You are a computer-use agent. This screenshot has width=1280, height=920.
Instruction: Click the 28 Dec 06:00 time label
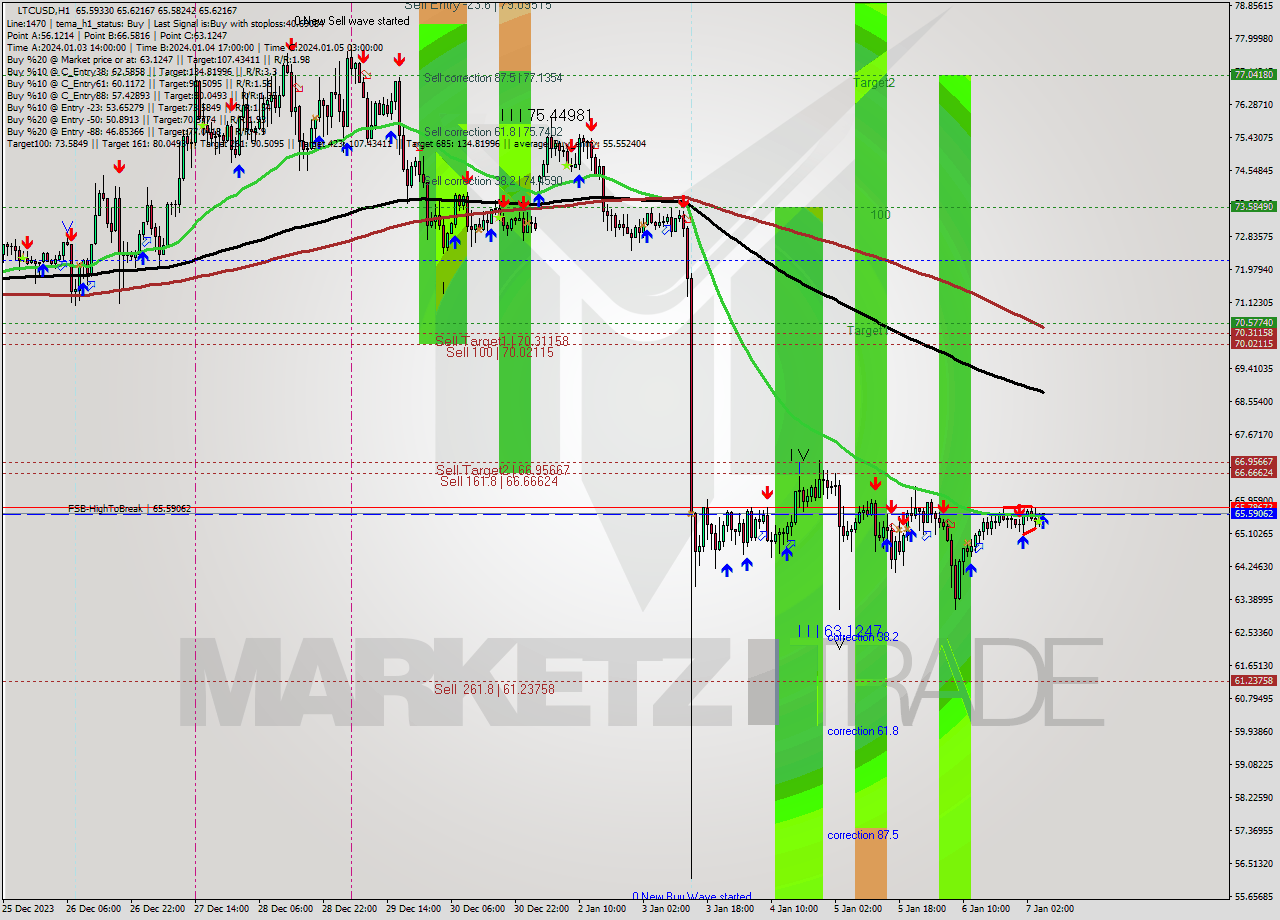click(x=286, y=909)
